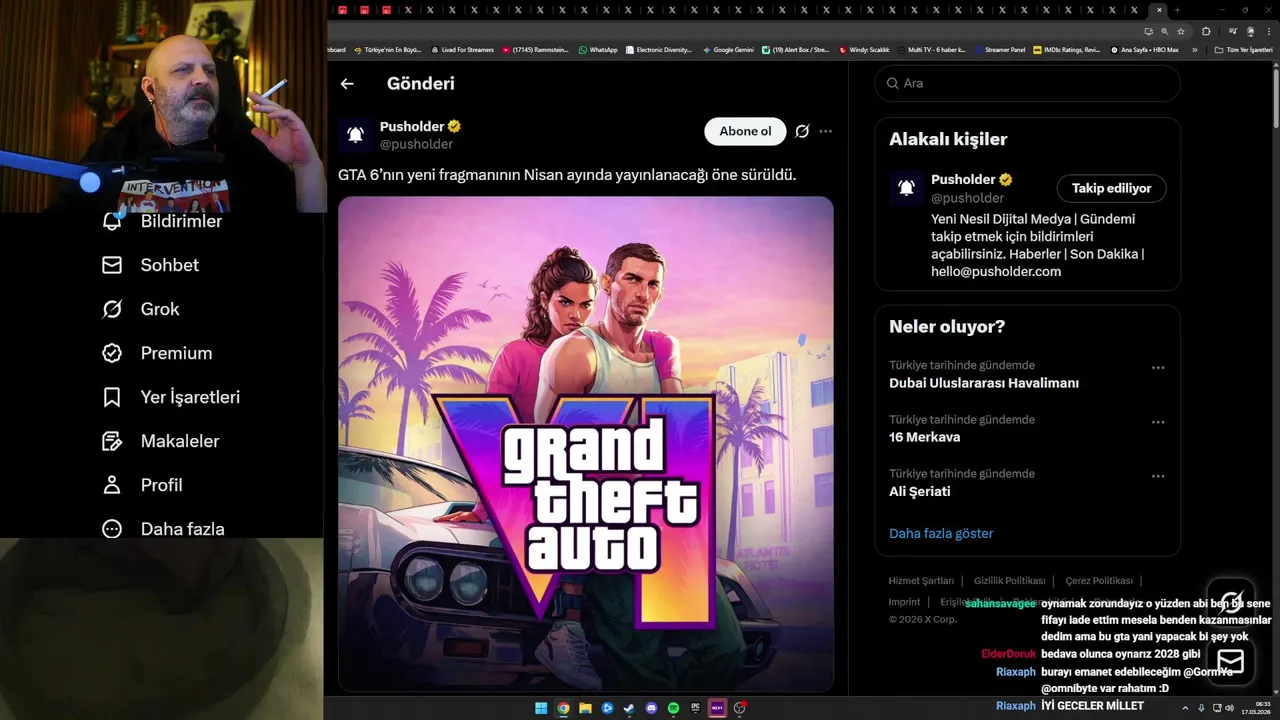
Task: Open the Livad For Streamers bookmark
Action: [x=462, y=49]
